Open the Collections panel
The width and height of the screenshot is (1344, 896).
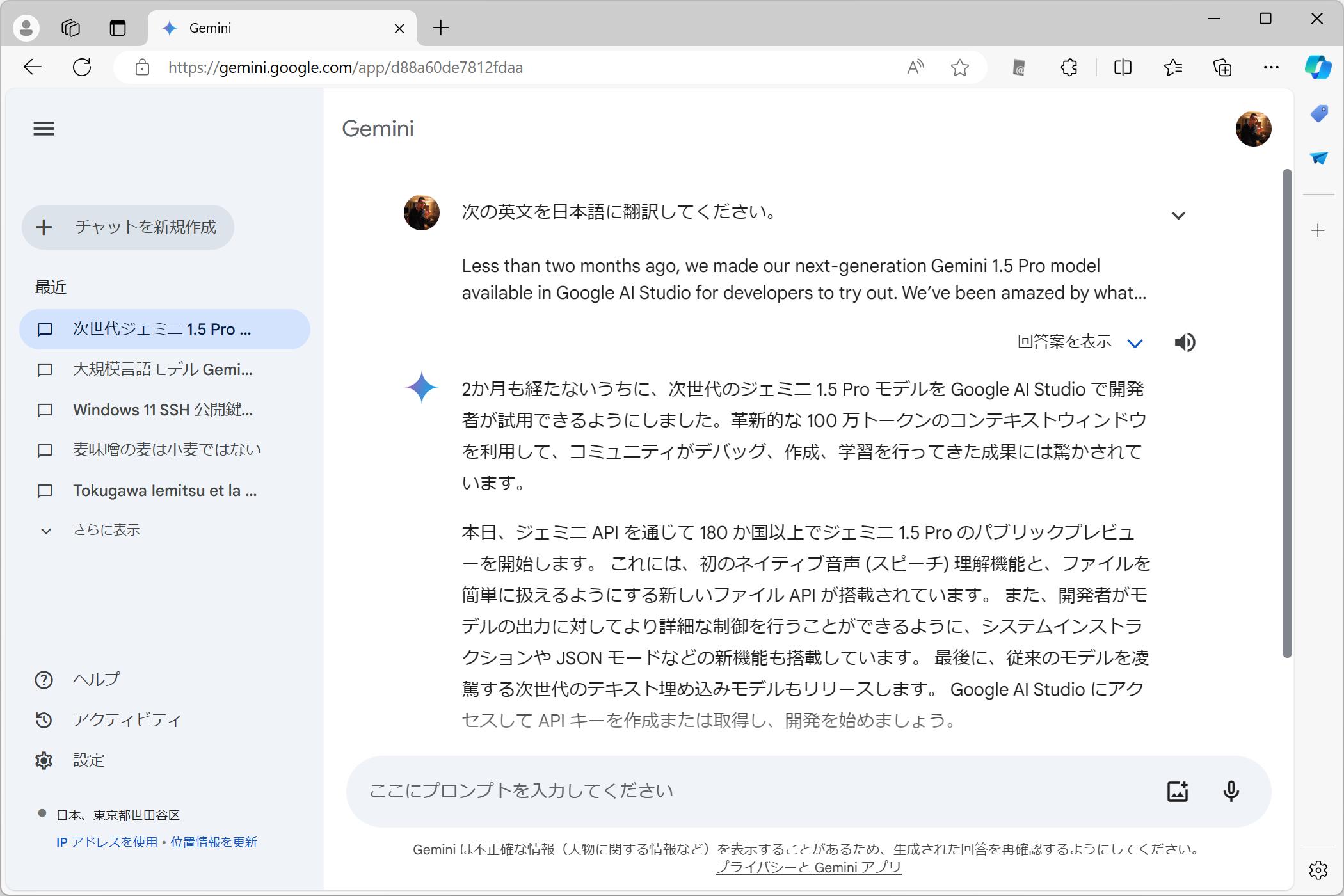1222,67
